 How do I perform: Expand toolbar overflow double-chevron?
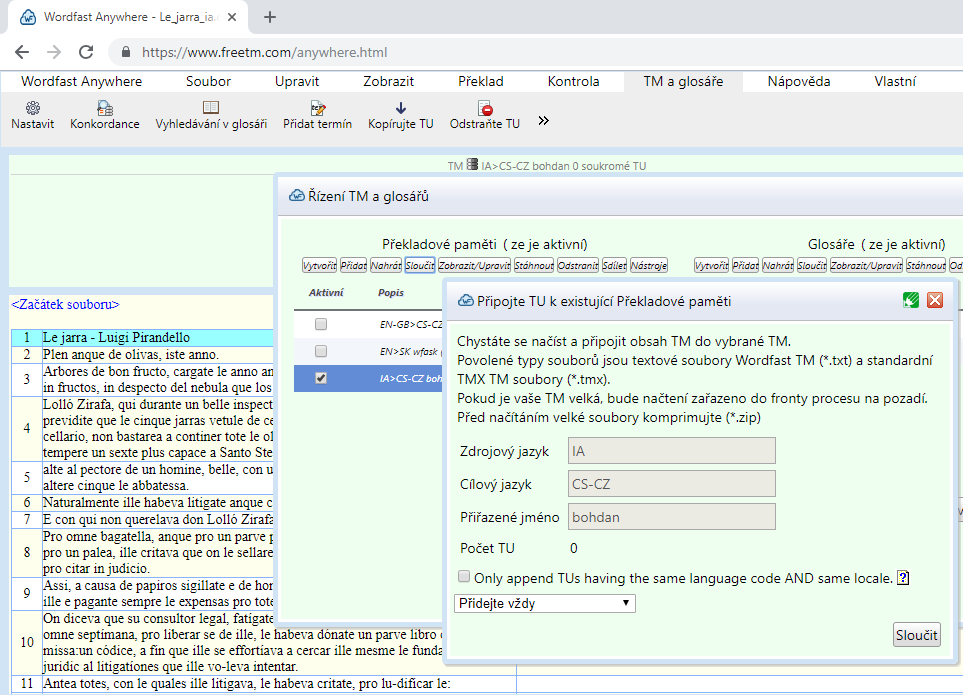pyautogui.click(x=543, y=120)
